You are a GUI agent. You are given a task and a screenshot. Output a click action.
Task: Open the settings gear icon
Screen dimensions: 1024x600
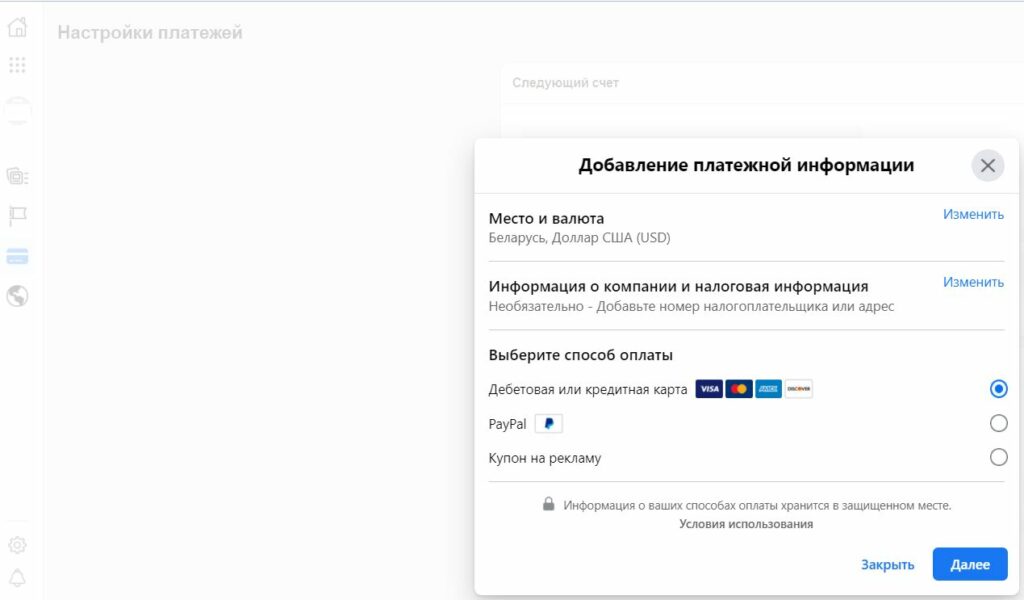[18, 545]
